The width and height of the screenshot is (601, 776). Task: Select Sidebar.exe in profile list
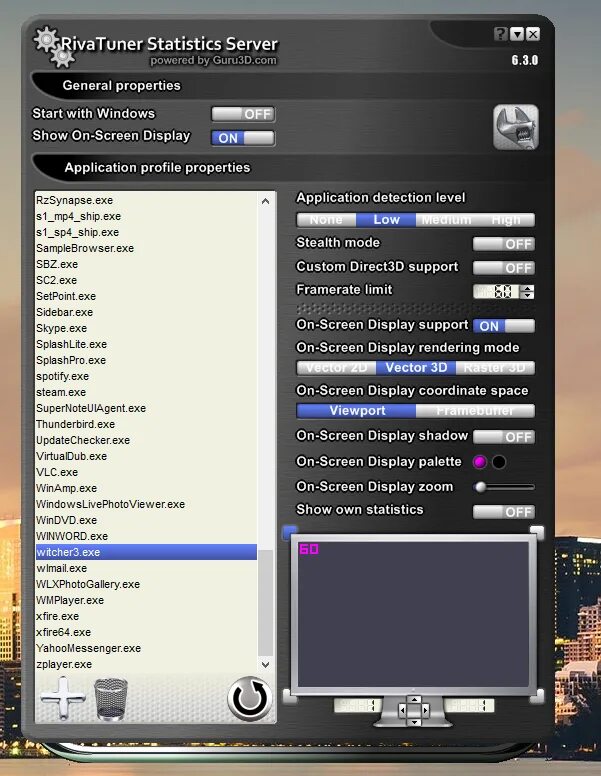[146, 312]
